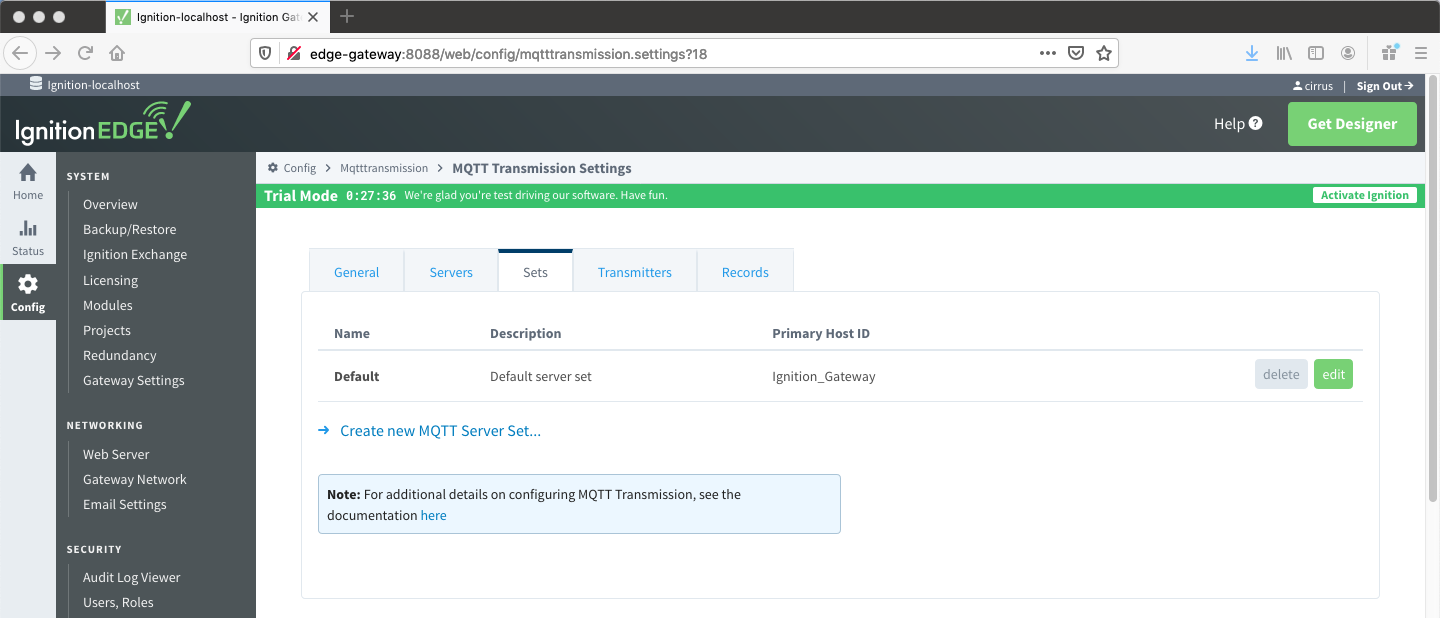This screenshot has height=618, width=1440.
Task: Click the Primary Host ID column header
Action: tap(821, 333)
